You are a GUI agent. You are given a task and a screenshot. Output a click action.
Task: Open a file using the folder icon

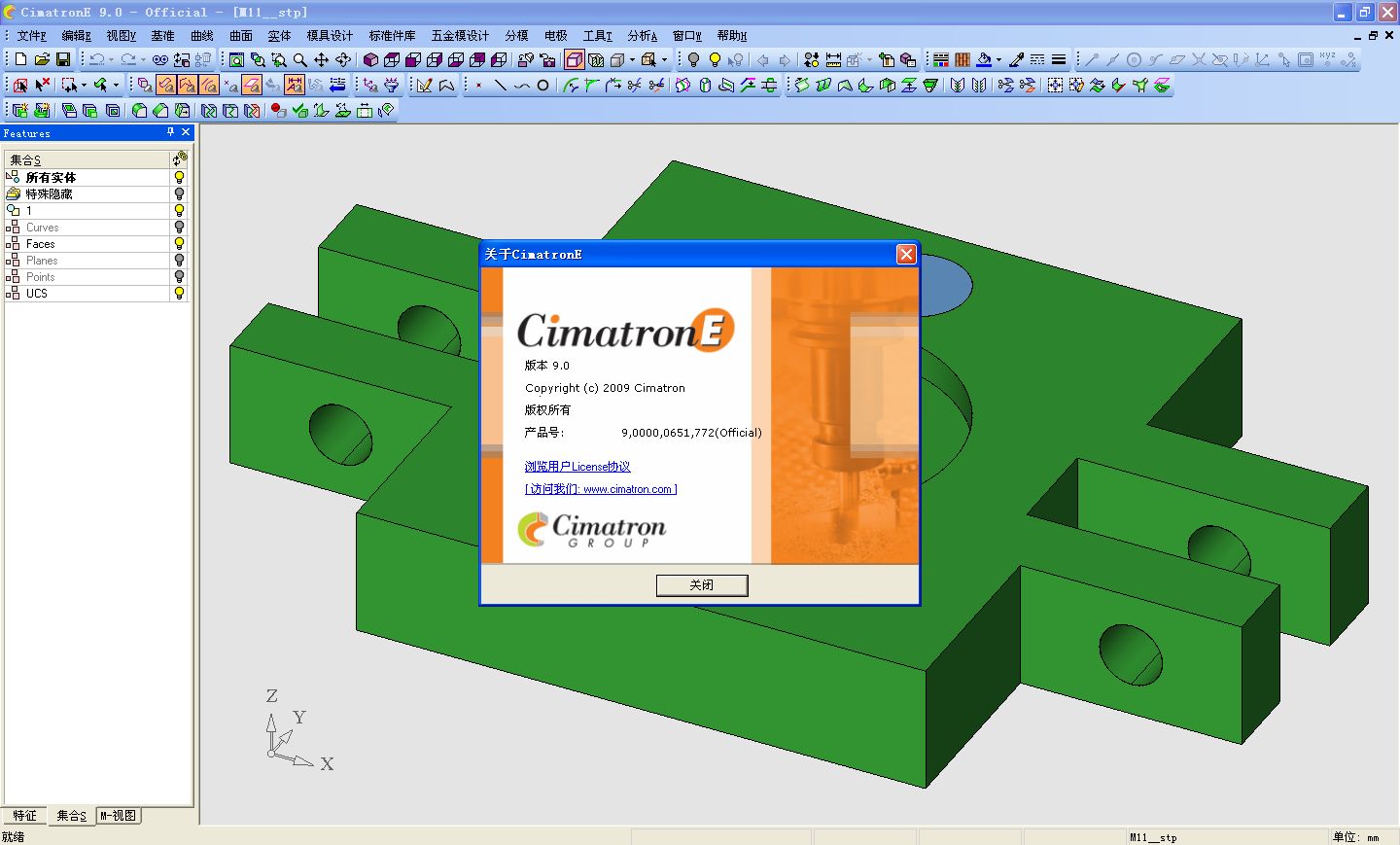click(42, 59)
